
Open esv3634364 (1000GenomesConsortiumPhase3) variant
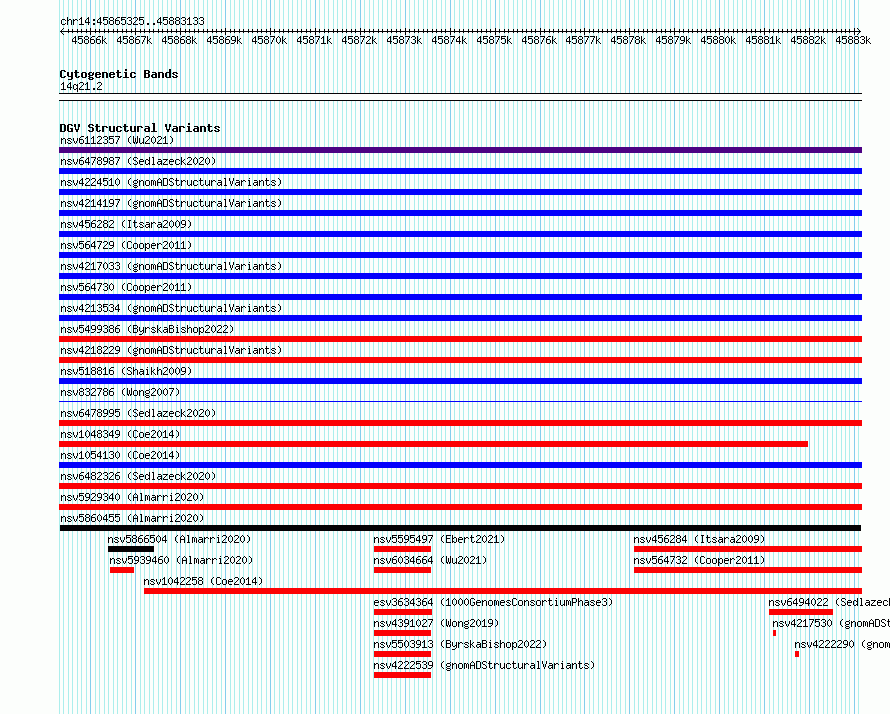click(493, 602)
